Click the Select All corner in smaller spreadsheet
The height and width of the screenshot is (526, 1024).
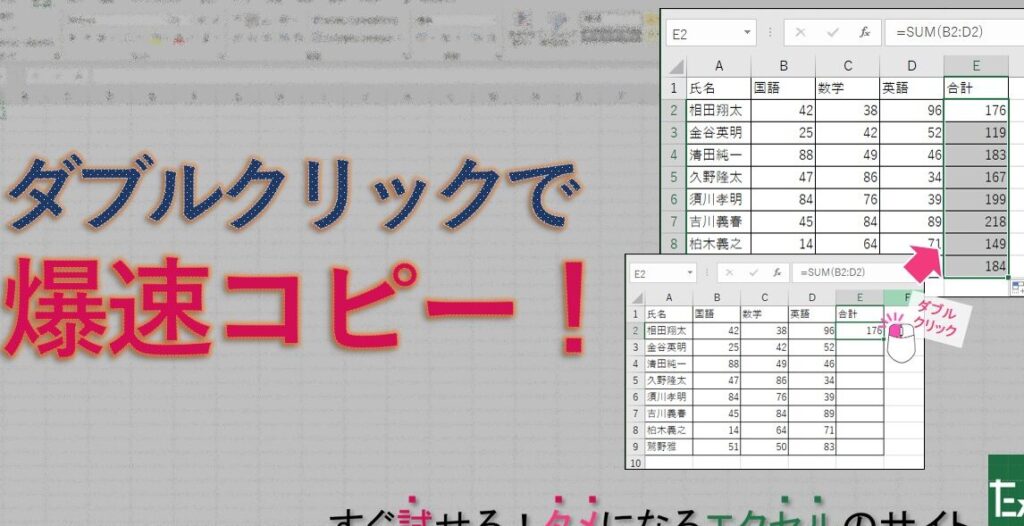click(x=634, y=296)
